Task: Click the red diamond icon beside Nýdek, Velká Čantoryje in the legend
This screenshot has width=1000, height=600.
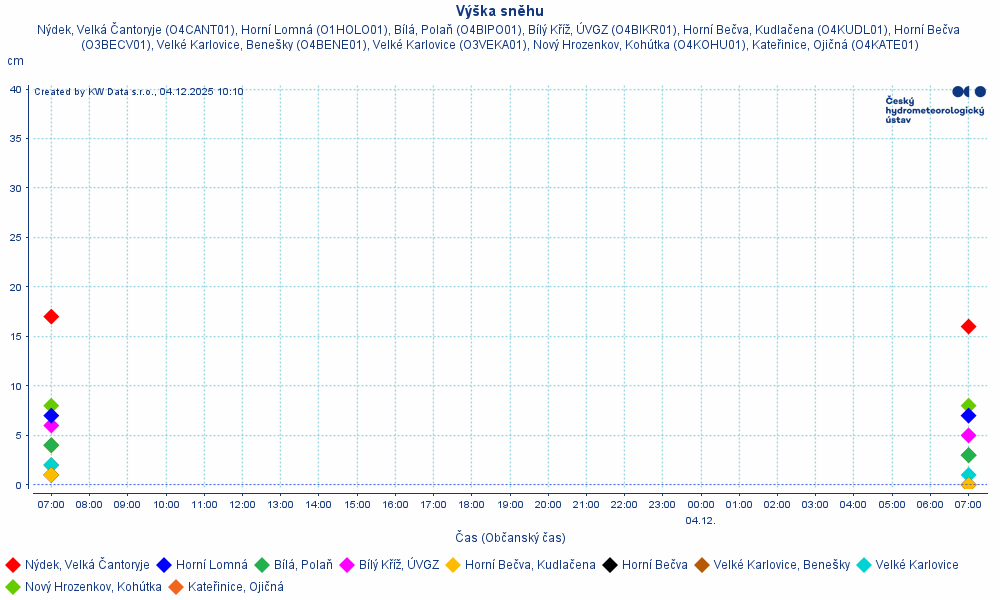Action: pos(13,565)
